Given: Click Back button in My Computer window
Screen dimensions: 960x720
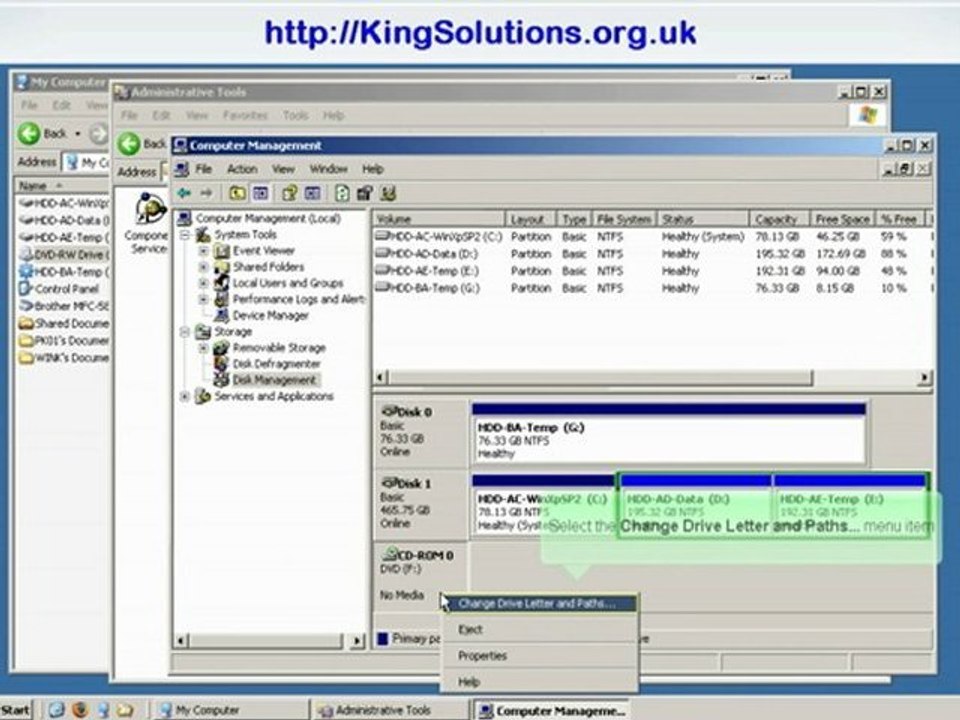Looking at the screenshot, I should [x=43, y=133].
